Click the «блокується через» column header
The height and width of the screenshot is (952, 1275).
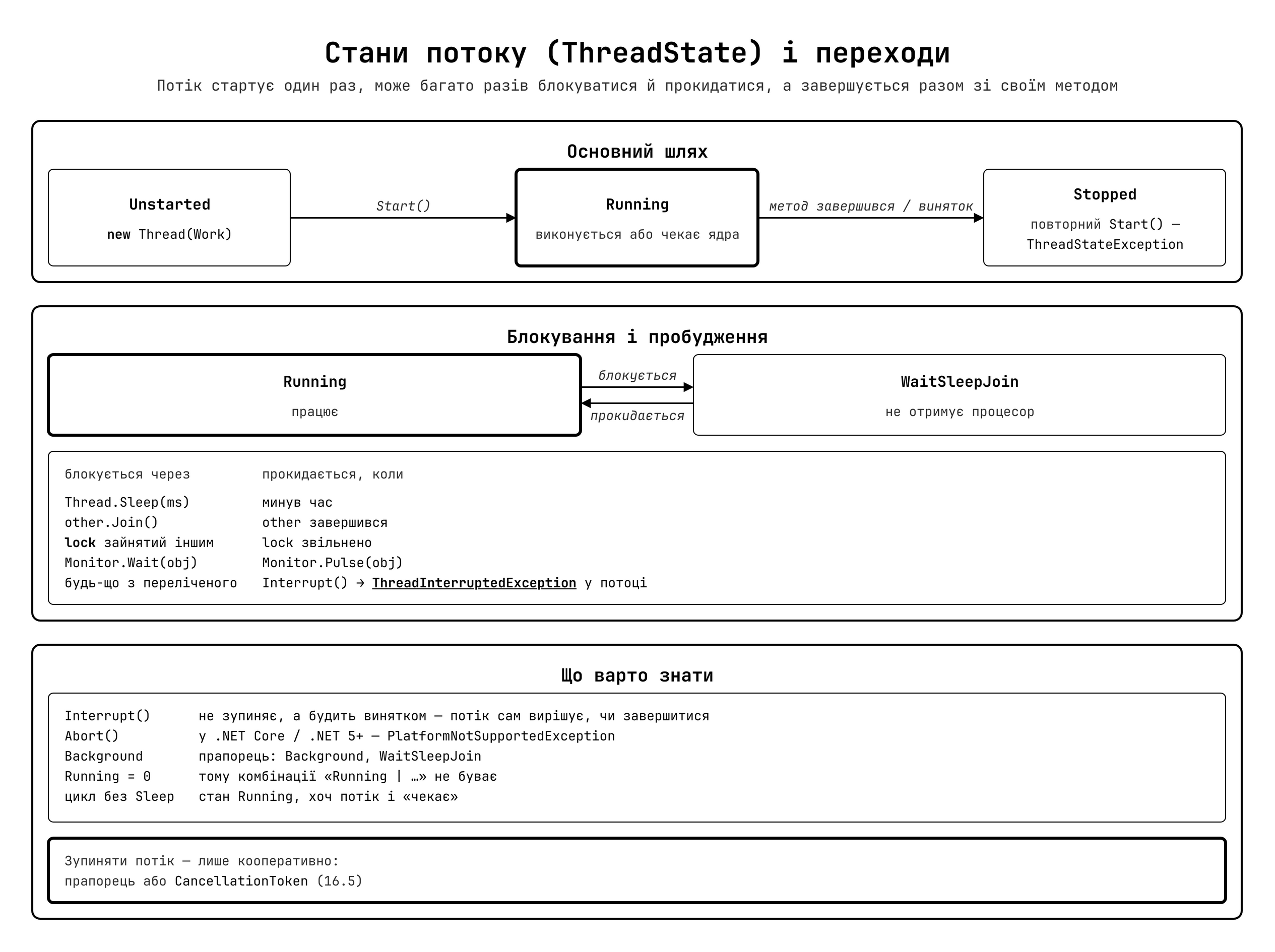coord(127,473)
